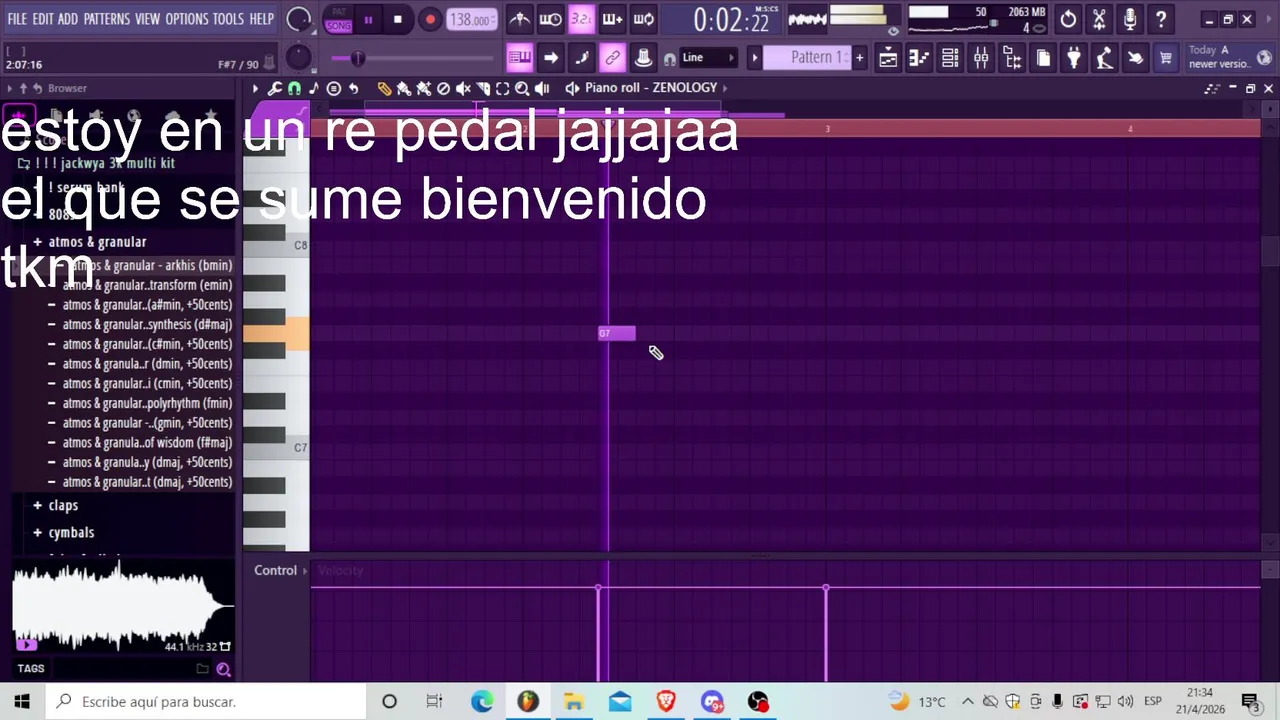Viewport: 1280px width, 720px height.
Task: Toggle loop recording
Action: [x=643, y=19]
